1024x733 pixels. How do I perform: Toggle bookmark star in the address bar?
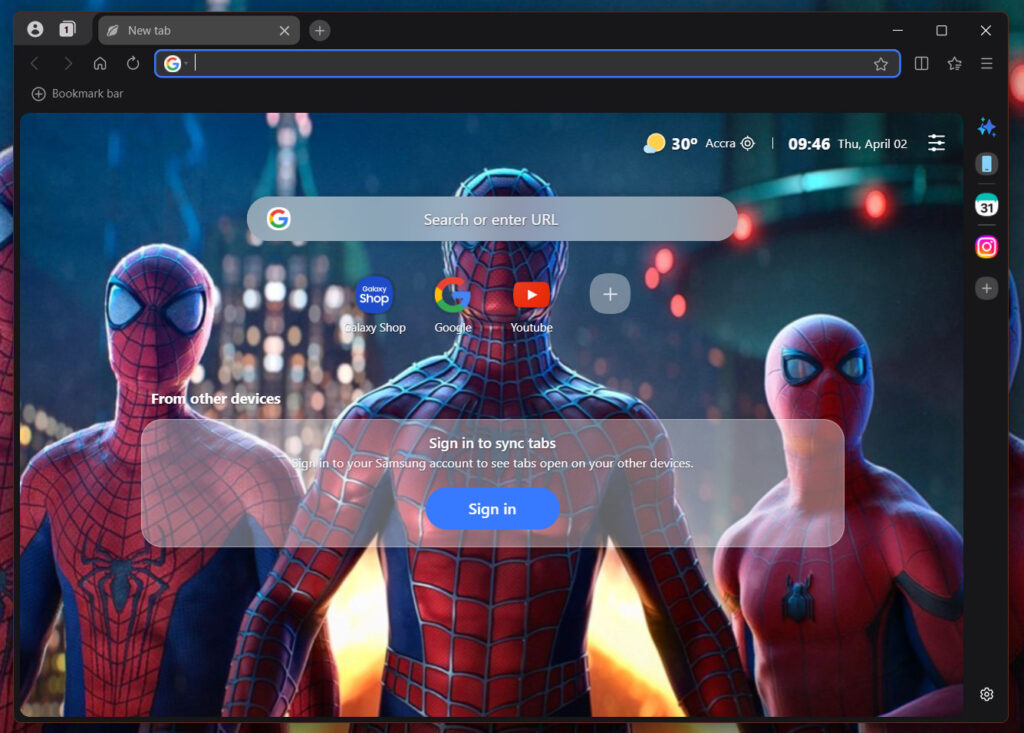tap(880, 64)
